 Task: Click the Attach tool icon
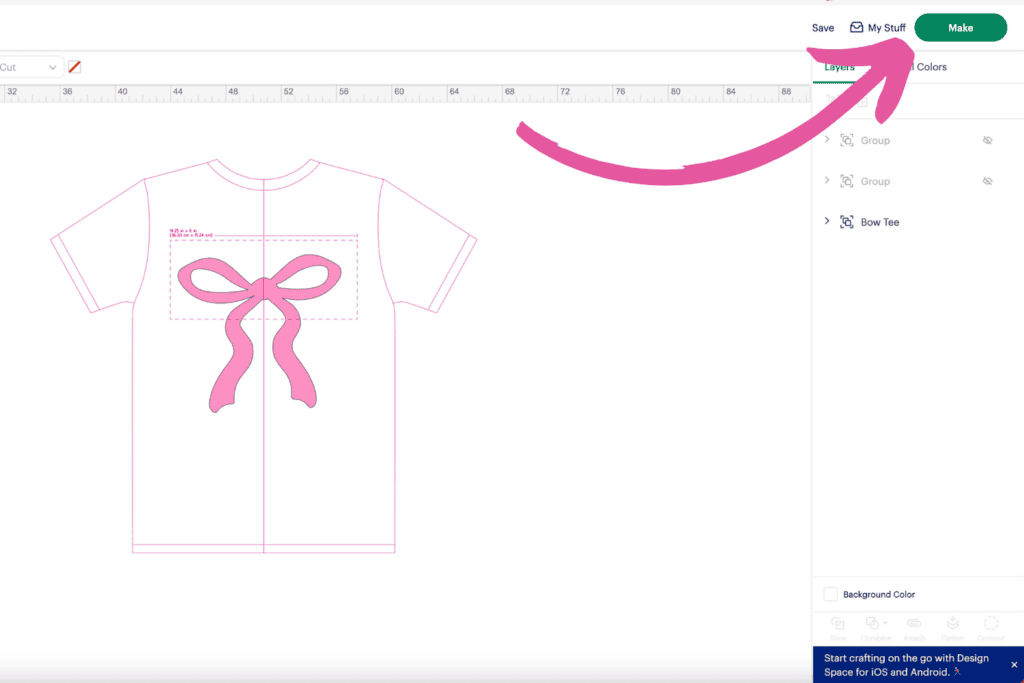coord(914,625)
